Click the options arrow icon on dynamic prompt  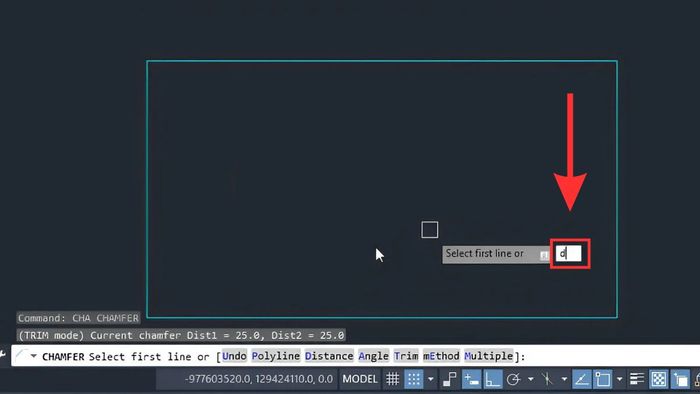[x=544, y=255]
